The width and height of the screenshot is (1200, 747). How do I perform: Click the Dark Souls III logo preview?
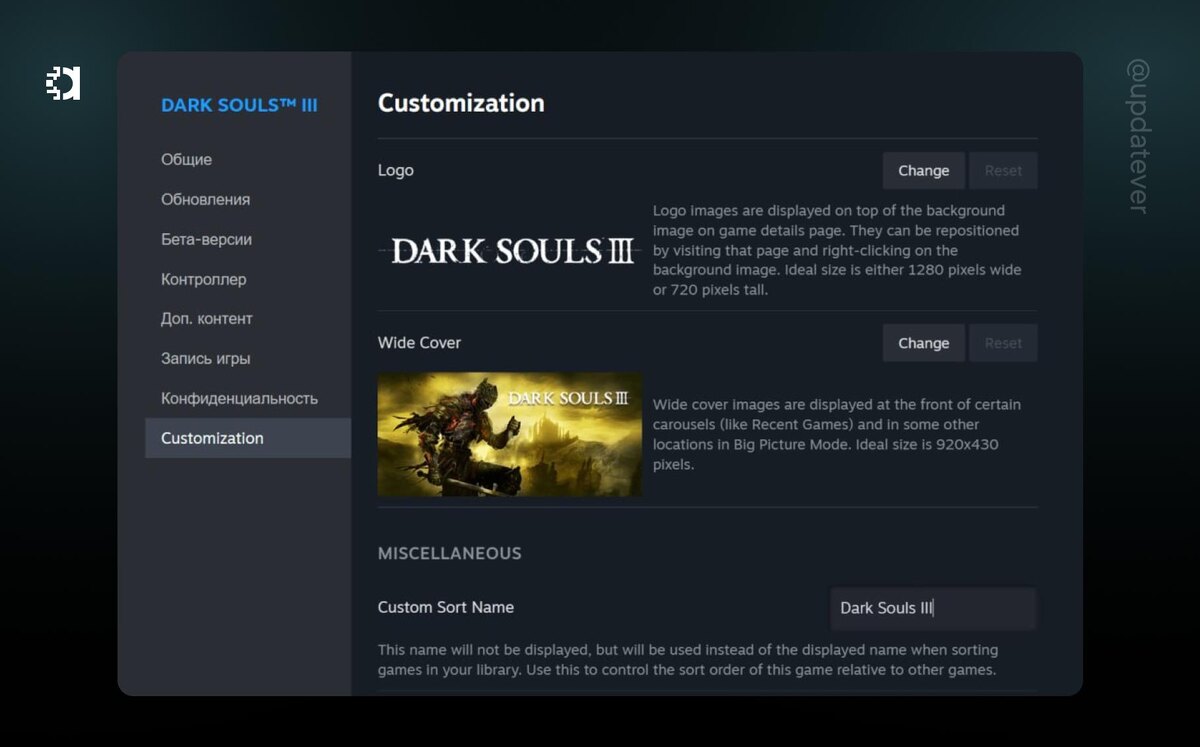(510, 251)
